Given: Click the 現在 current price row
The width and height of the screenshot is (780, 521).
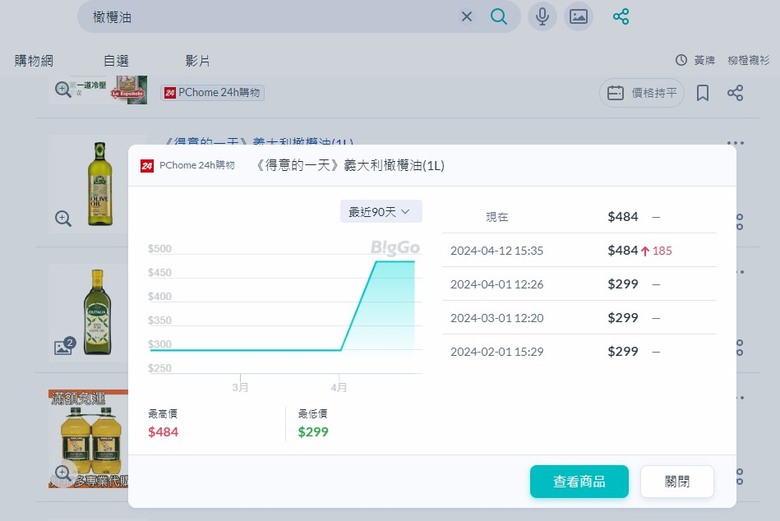Looking at the screenshot, I should (x=580, y=217).
